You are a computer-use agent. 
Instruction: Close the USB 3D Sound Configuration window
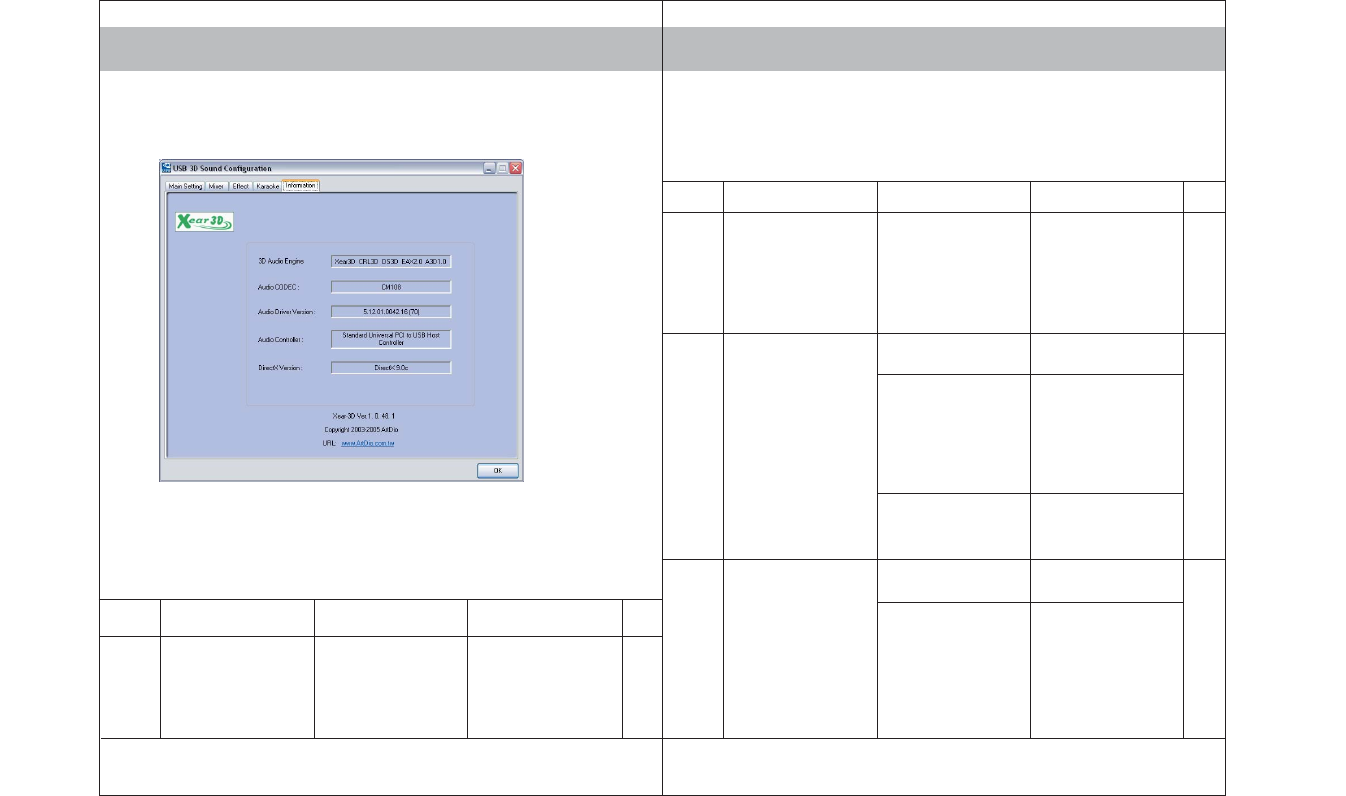[x=515, y=168]
